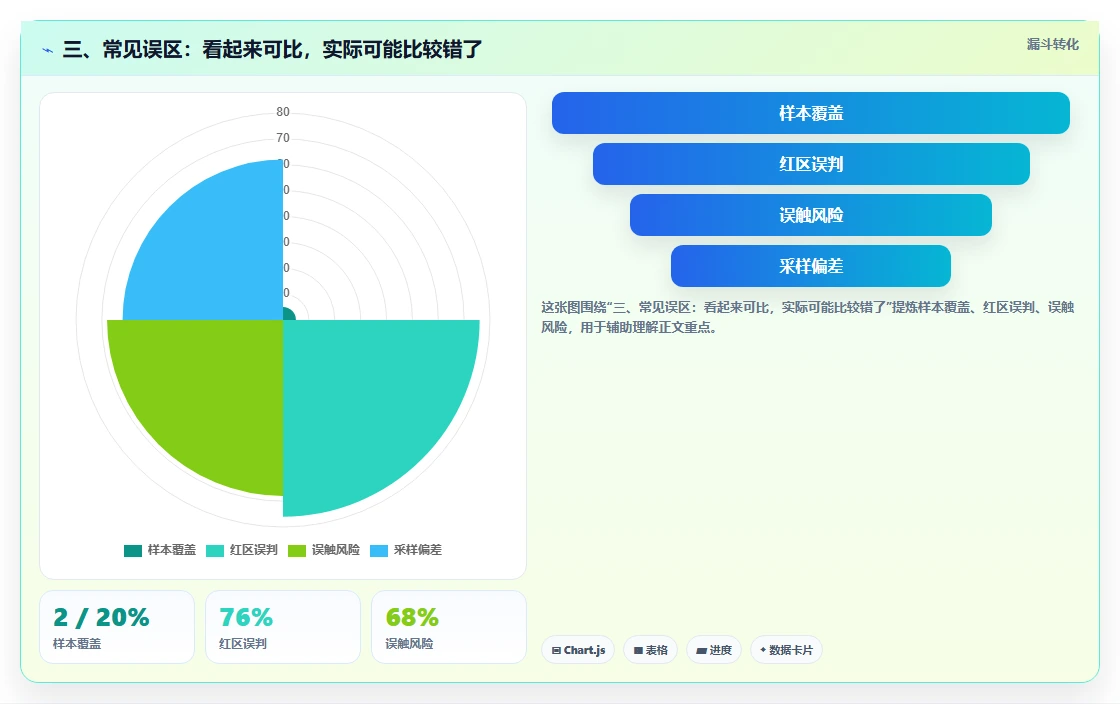Click the 数据卡片 tag chip

tap(786, 650)
